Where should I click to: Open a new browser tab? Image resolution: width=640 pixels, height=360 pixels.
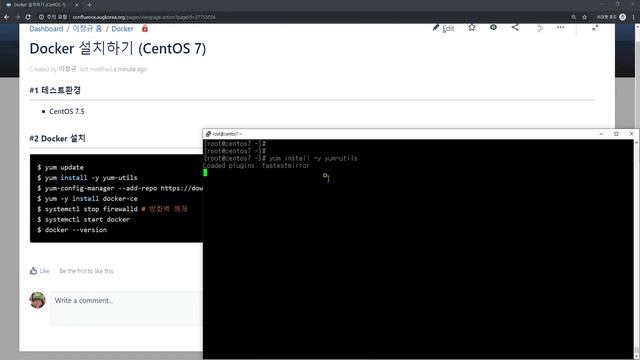(x=89, y=5)
